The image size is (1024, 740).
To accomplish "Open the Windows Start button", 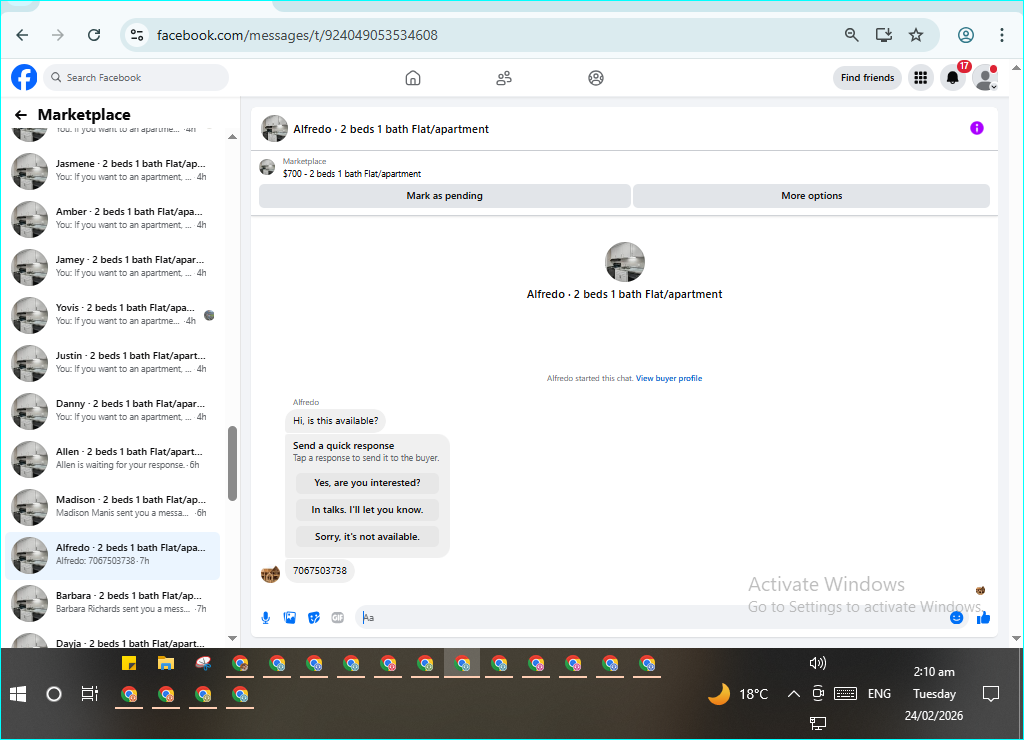I will pos(18,694).
